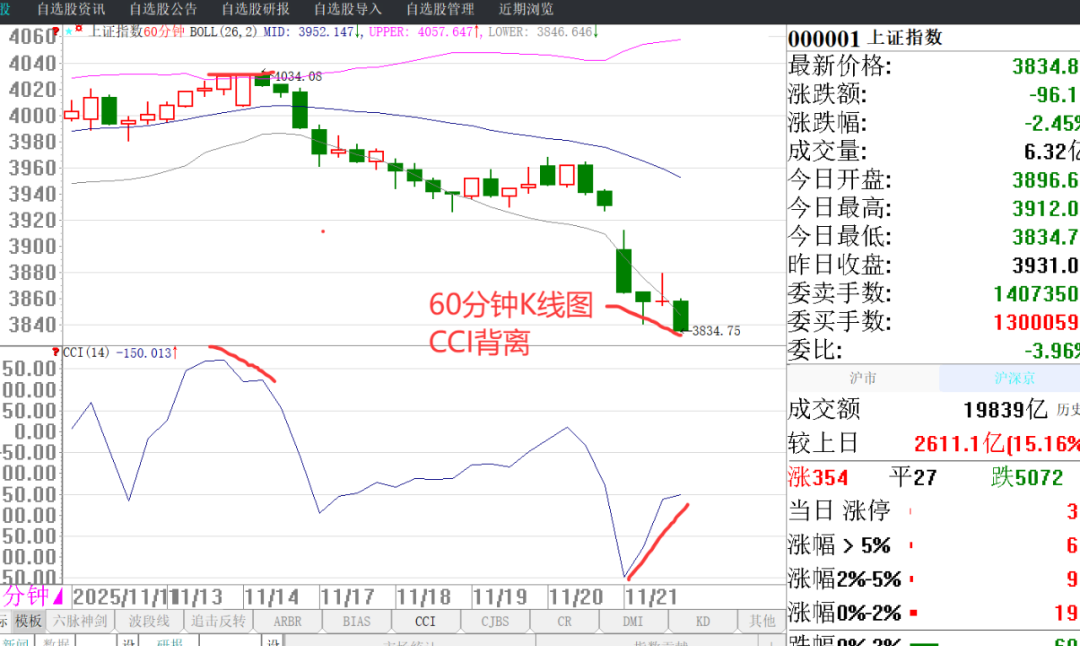Switch to the BIAS indicator tab

pyautogui.click(x=357, y=621)
